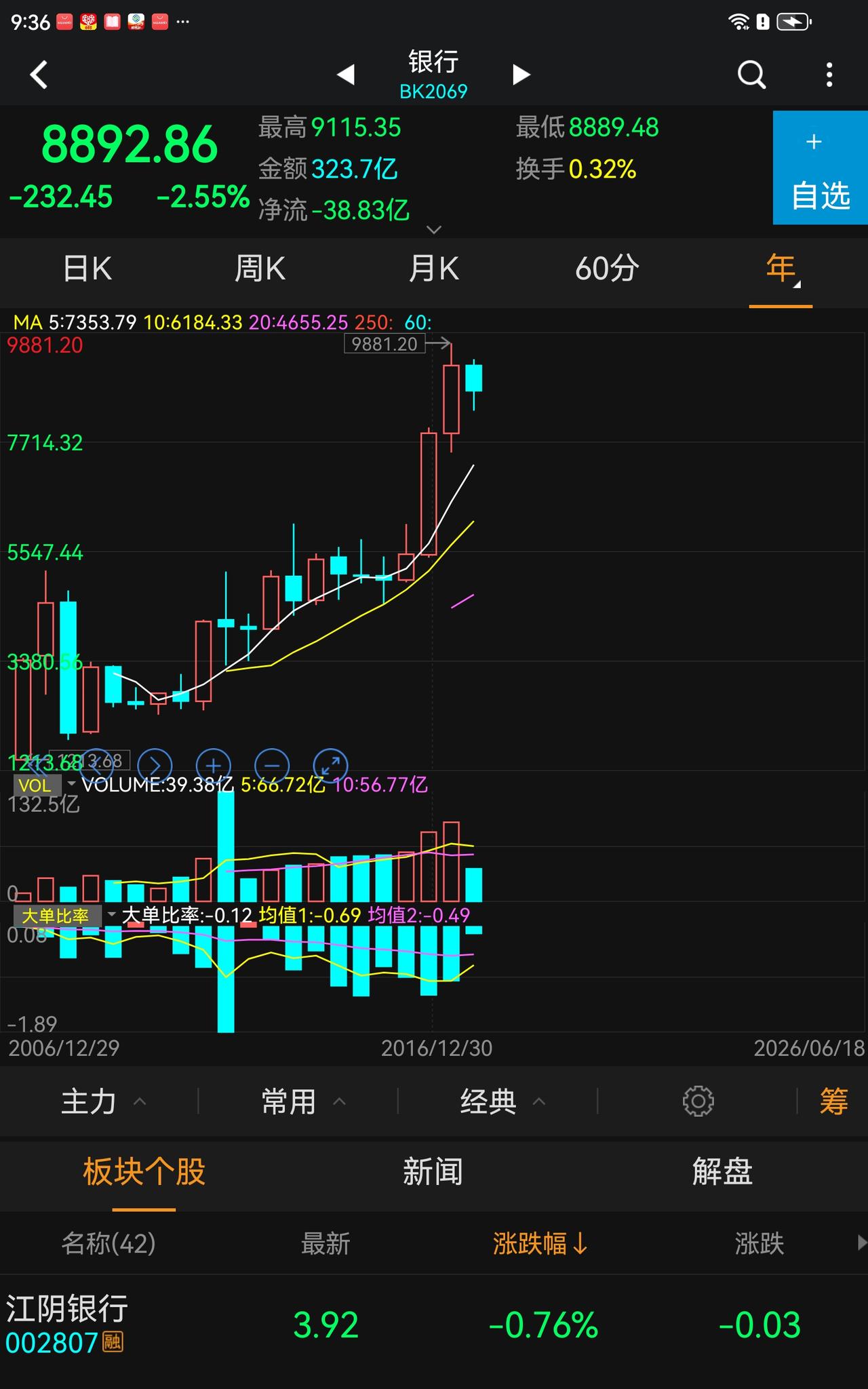Select the latest cyan yearly candlestick

point(473,378)
